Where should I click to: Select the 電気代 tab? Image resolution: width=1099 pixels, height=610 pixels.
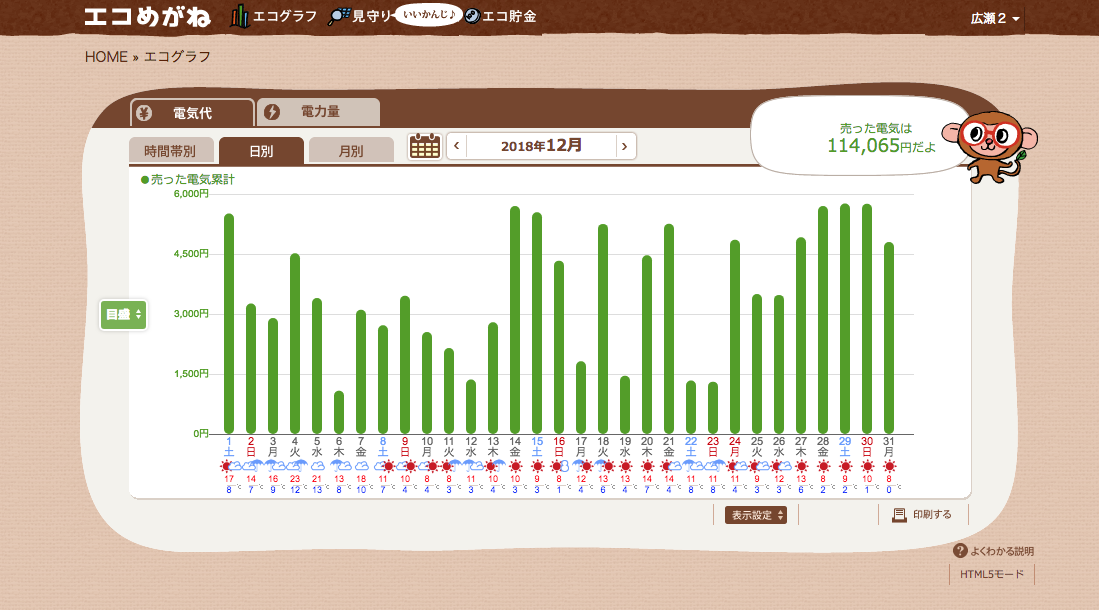pos(192,112)
